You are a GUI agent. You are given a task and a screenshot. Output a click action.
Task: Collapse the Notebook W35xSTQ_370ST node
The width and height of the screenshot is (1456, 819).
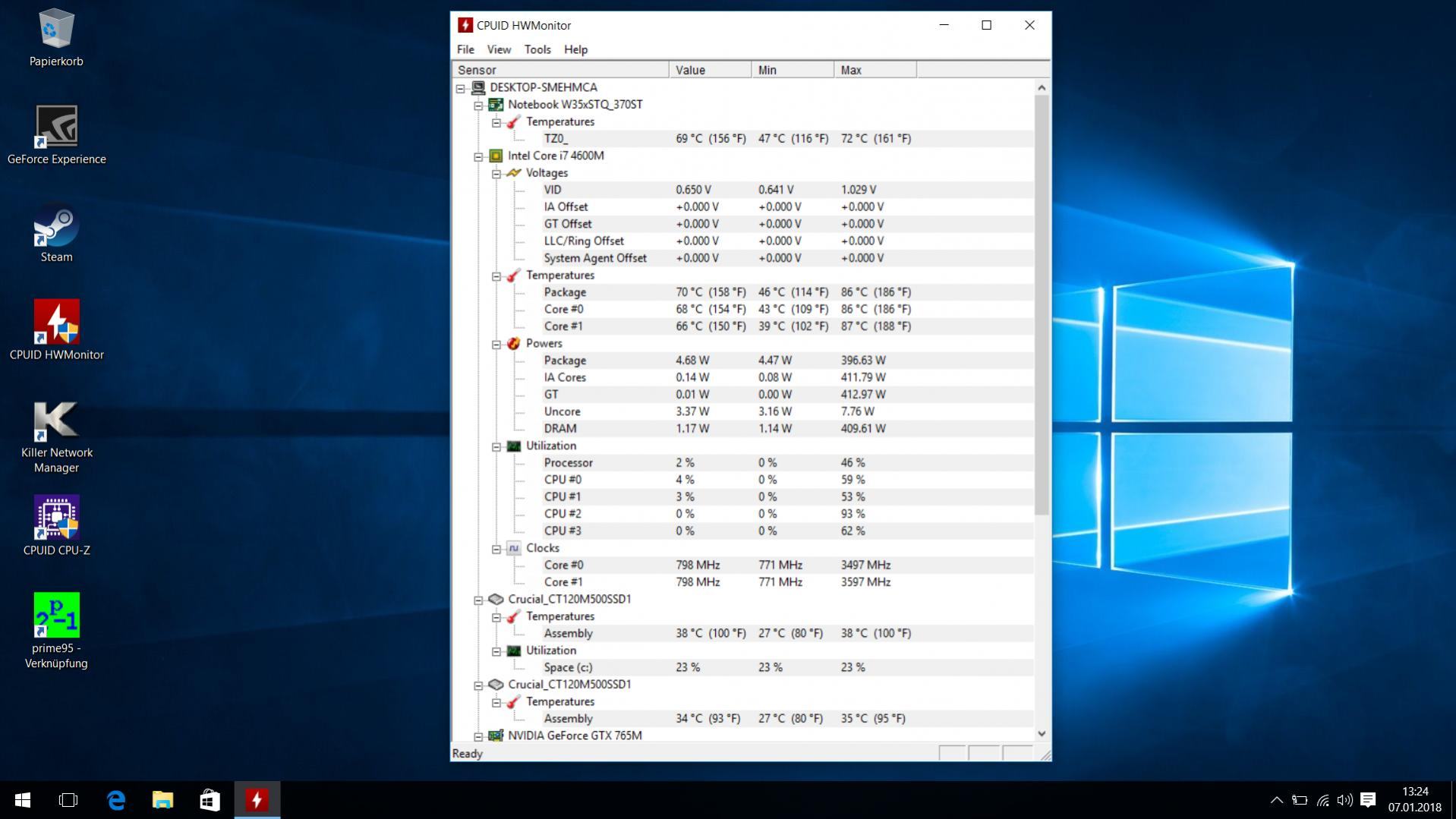tap(478, 106)
